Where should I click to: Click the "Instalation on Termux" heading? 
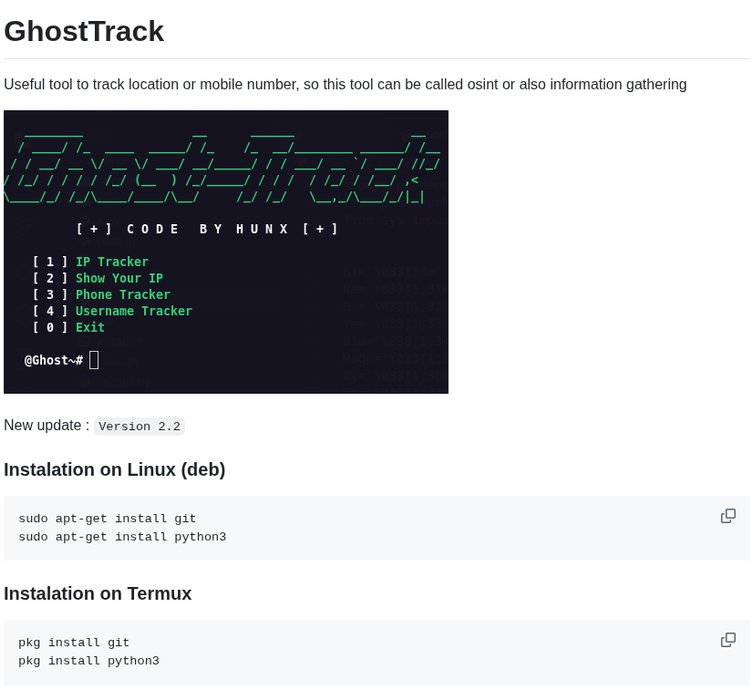[98, 594]
